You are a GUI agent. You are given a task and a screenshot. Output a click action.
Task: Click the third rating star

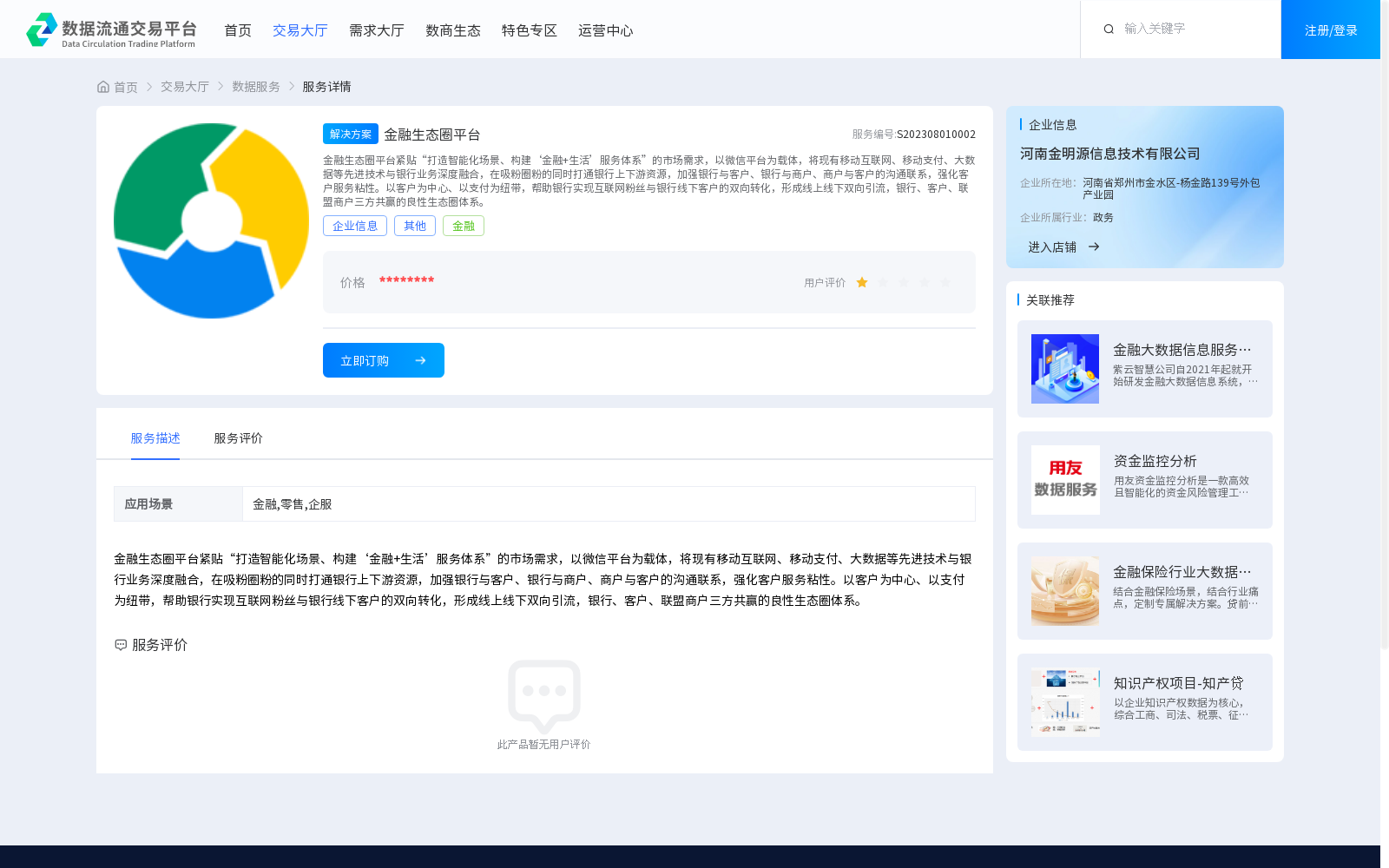click(x=904, y=282)
